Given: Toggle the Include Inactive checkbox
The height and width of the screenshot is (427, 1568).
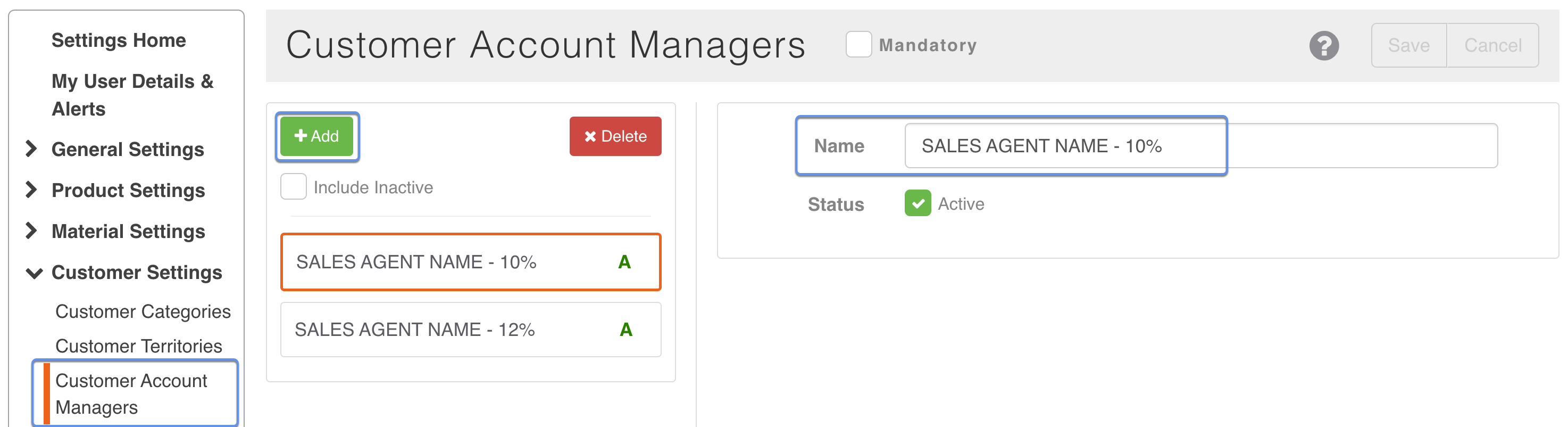Looking at the screenshot, I should point(294,187).
